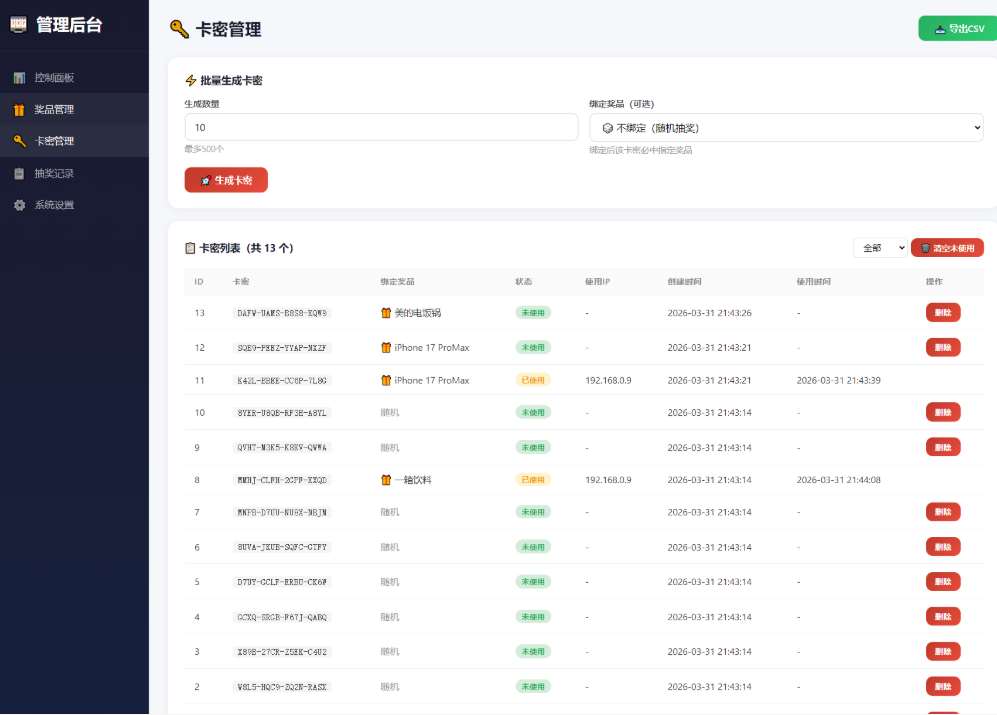
Task: Click the key icon beside 卡密管理
Action: [x=19, y=141]
